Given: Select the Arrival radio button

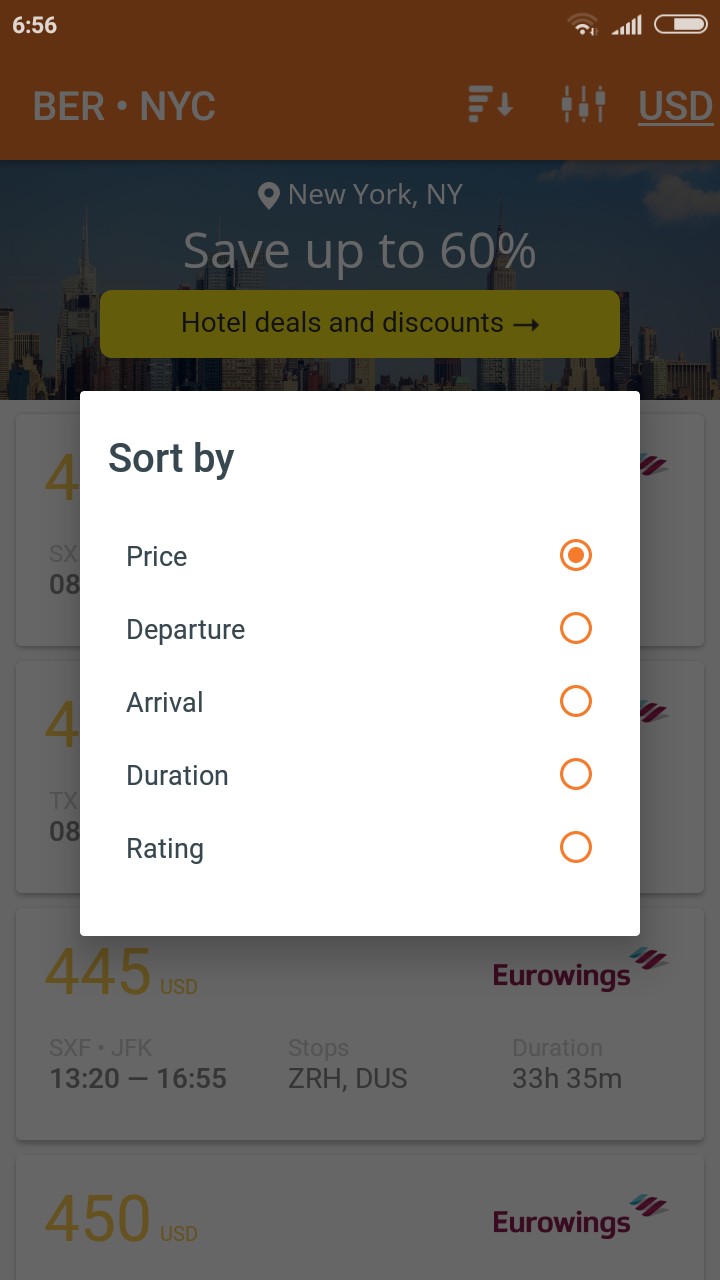Looking at the screenshot, I should (x=576, y=701).
